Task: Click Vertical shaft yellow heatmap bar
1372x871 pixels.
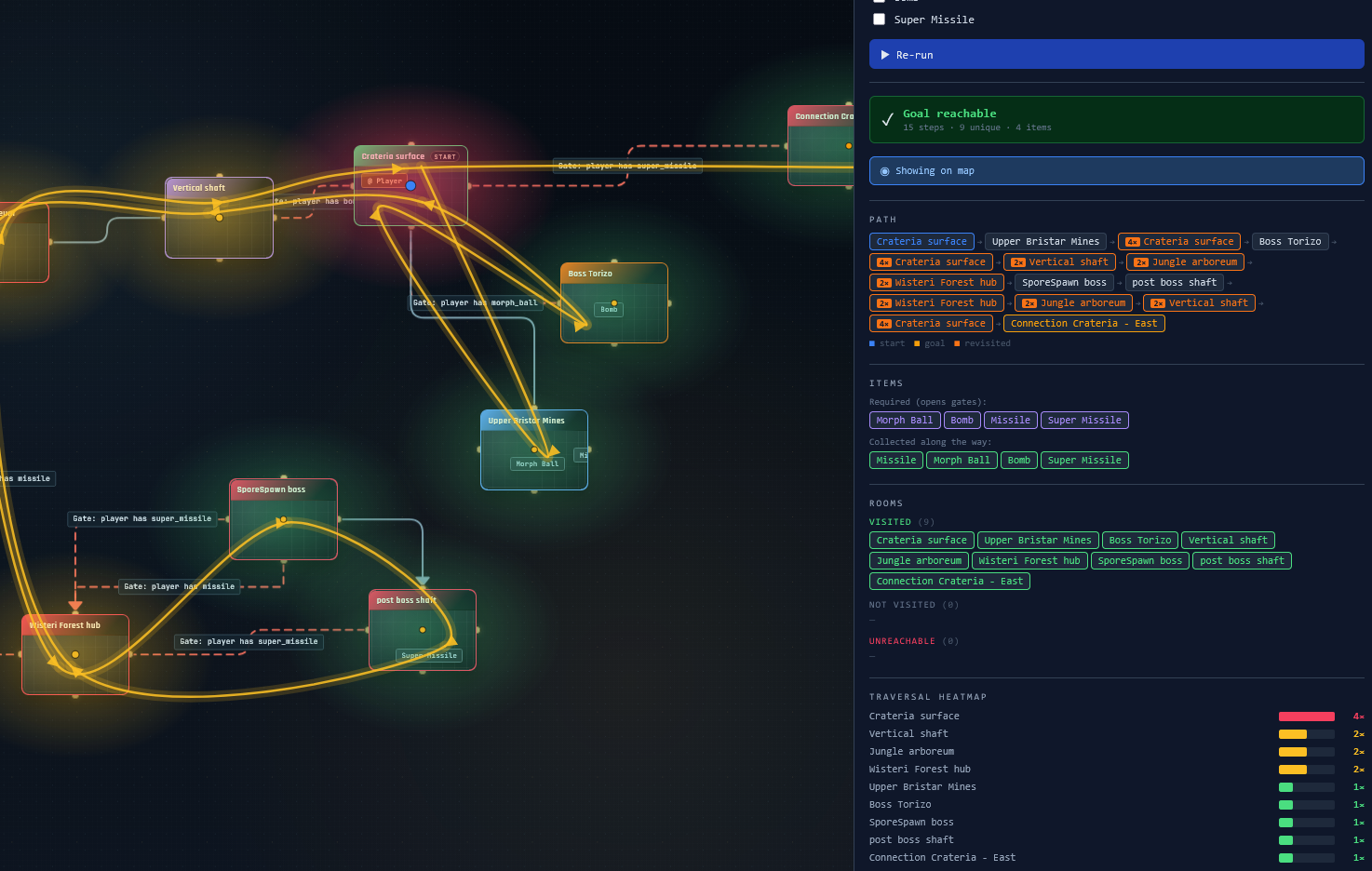Action: click(x=1292, y=734)
